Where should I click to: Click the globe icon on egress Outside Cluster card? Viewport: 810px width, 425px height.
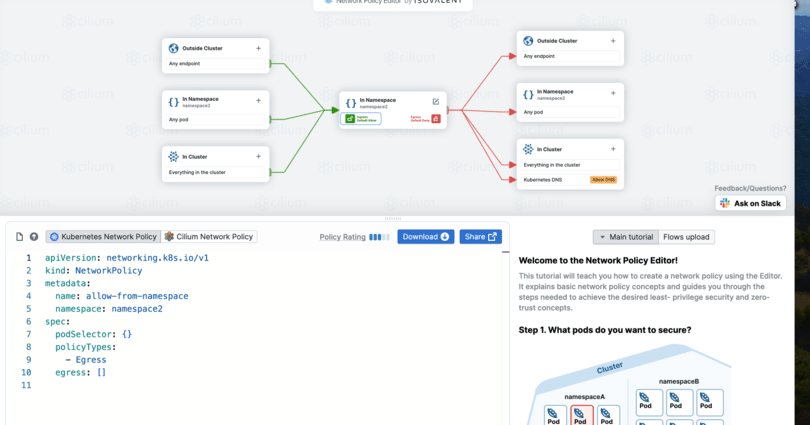click(528, 41)
